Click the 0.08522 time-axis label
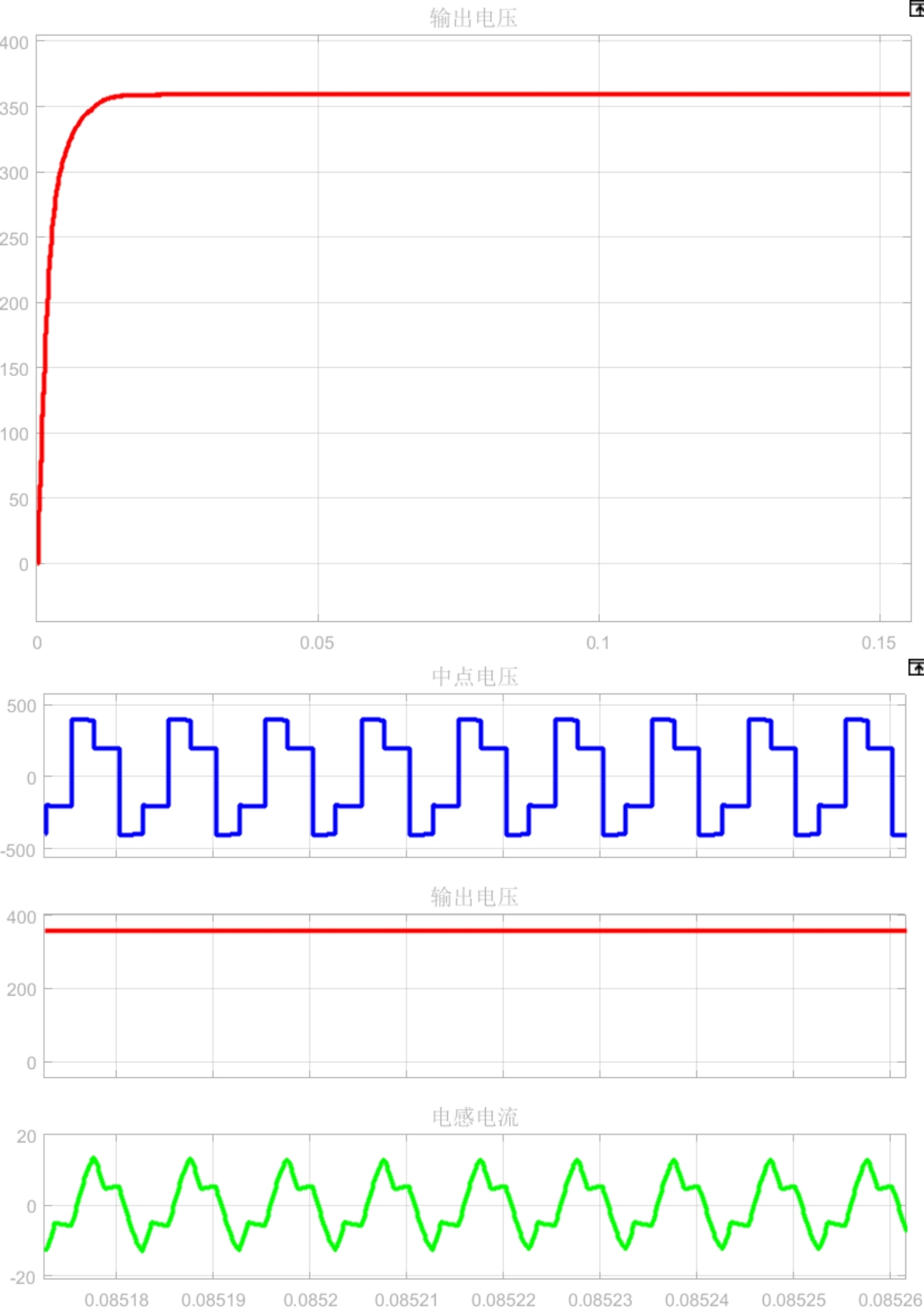Image resolution: width=924 pixels, height=1315 pixels. 503,1300
